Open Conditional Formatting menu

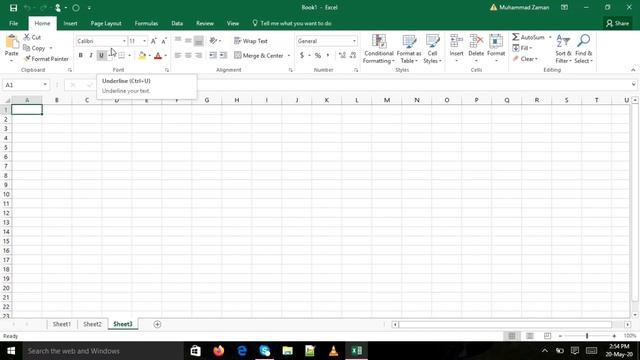click(x=379, y=49)
